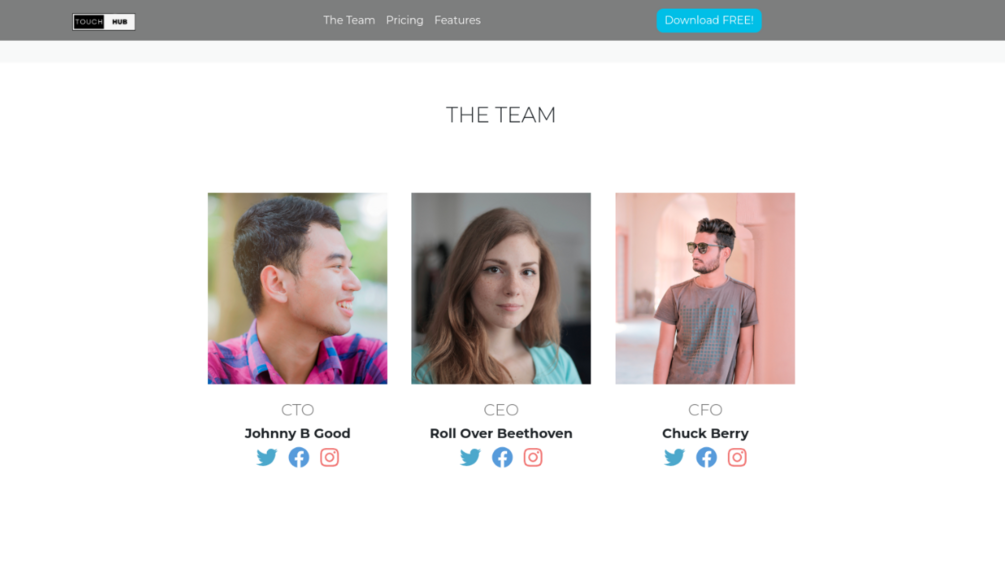This screenshot has height=565, width=1005.
Task: Click the name Johnny B Good
Action: click(297, 434)
